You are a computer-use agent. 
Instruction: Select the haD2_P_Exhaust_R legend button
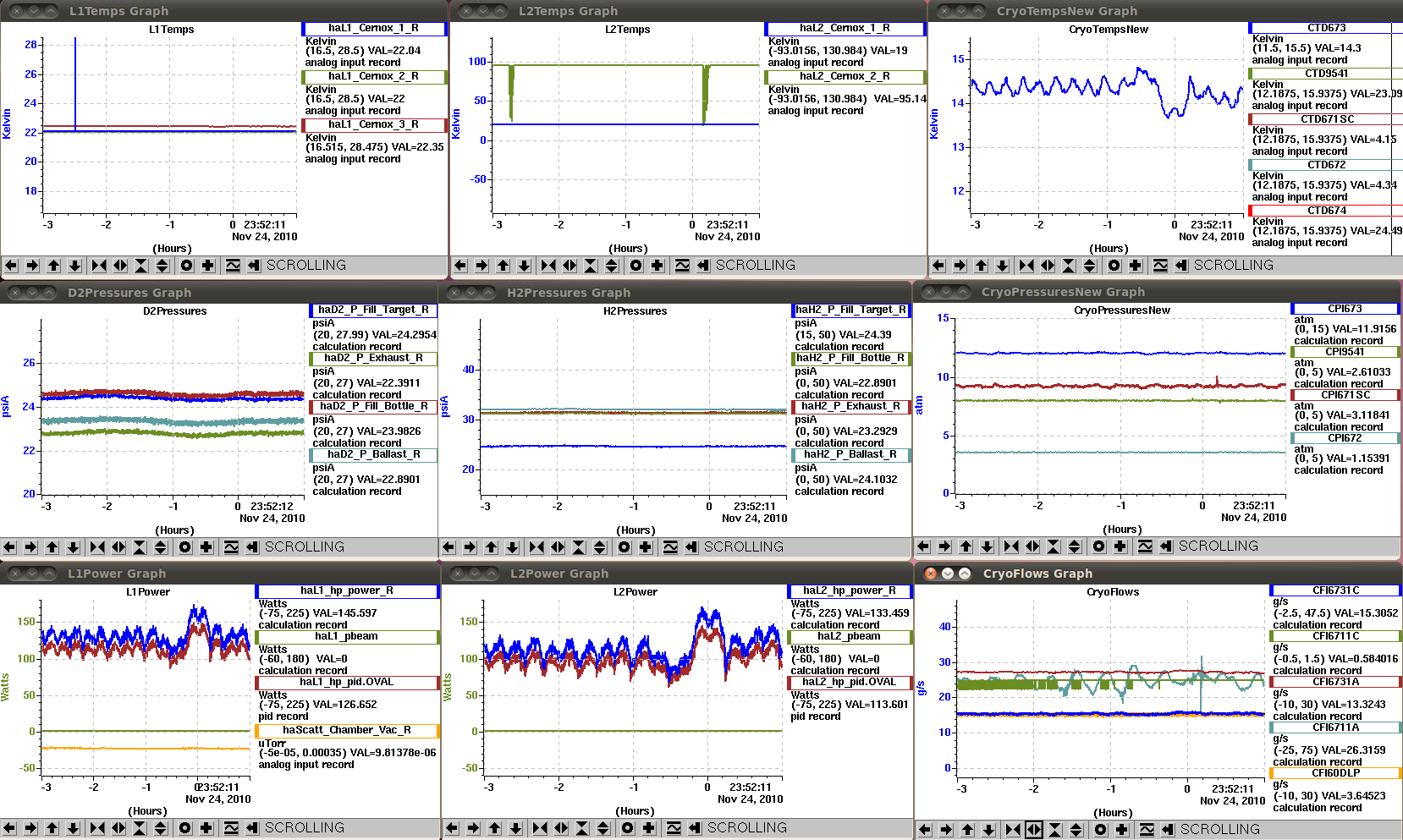pyautogui.click(x=373, y=359)
